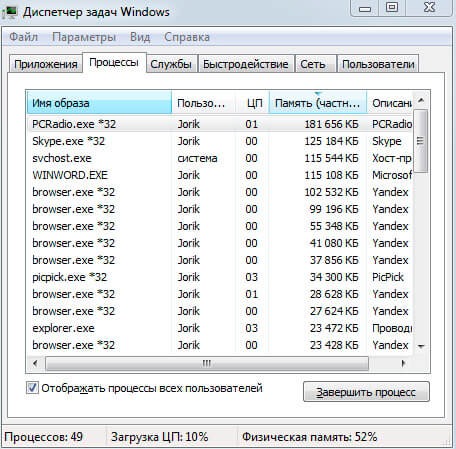Screen dimensions: 456x449
Task: Click the horizontal scrollbar right arrow
Action: point(404,363)
